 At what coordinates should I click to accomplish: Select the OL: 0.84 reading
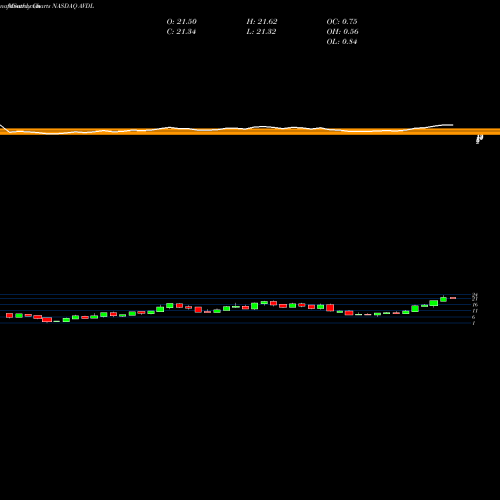click(342, 41)
